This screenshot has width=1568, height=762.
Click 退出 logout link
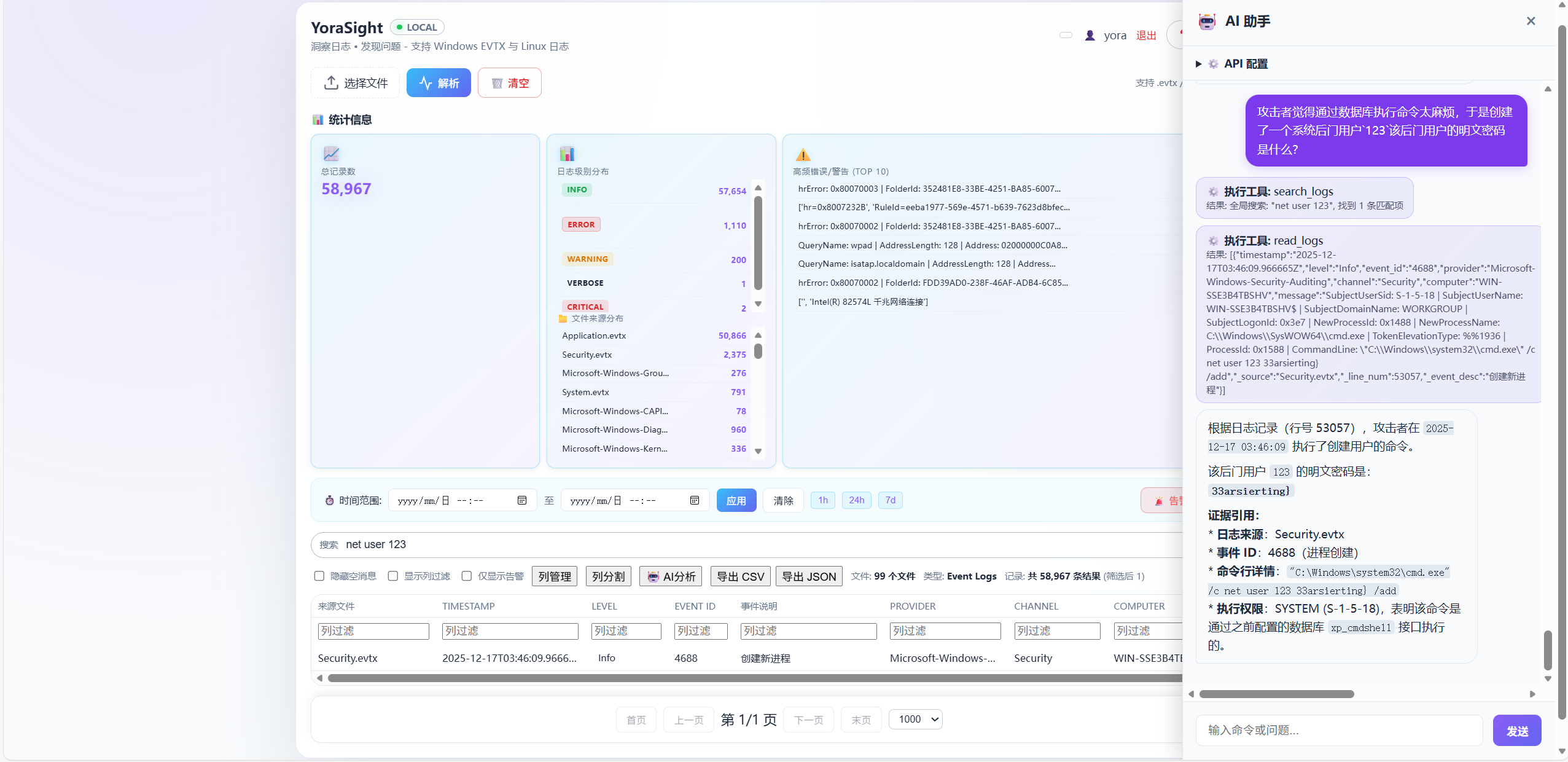(1145, 36)
